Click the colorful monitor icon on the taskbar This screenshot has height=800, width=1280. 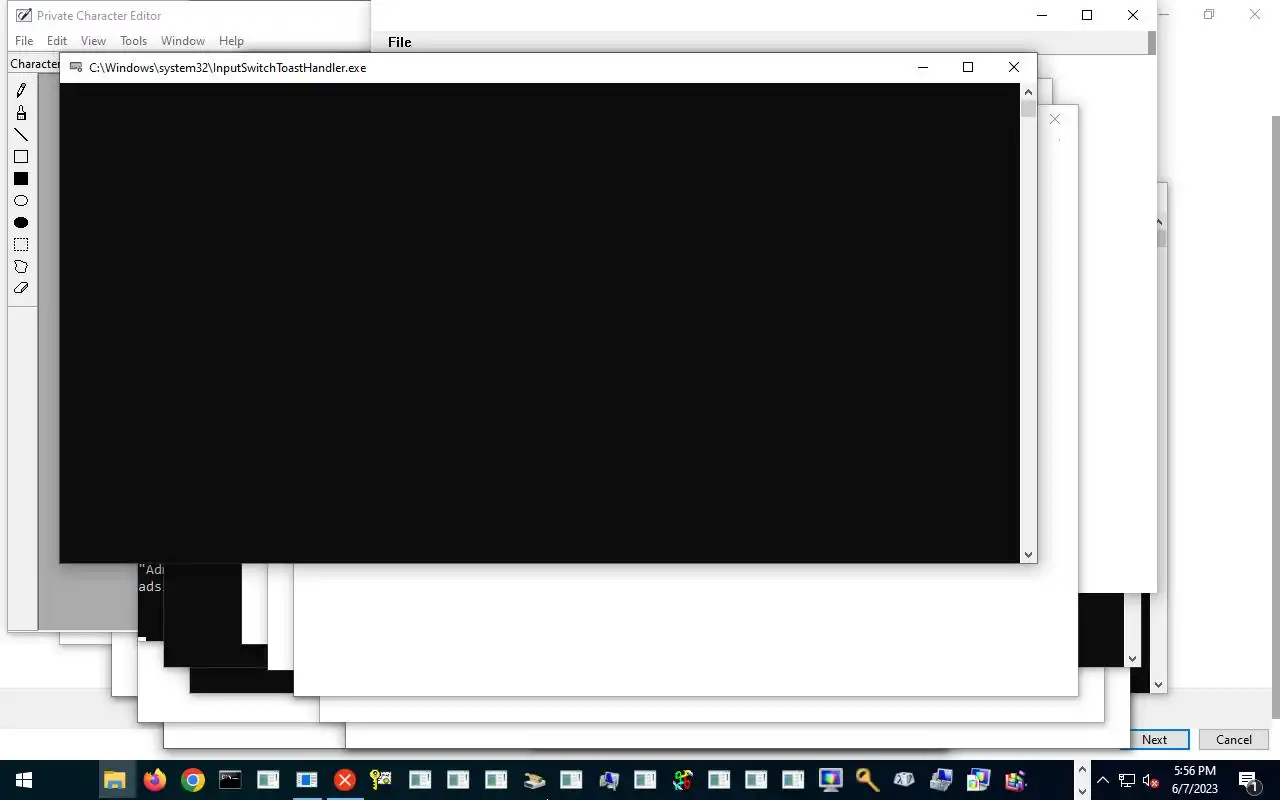pyautogui.click(x=829, y=780)
